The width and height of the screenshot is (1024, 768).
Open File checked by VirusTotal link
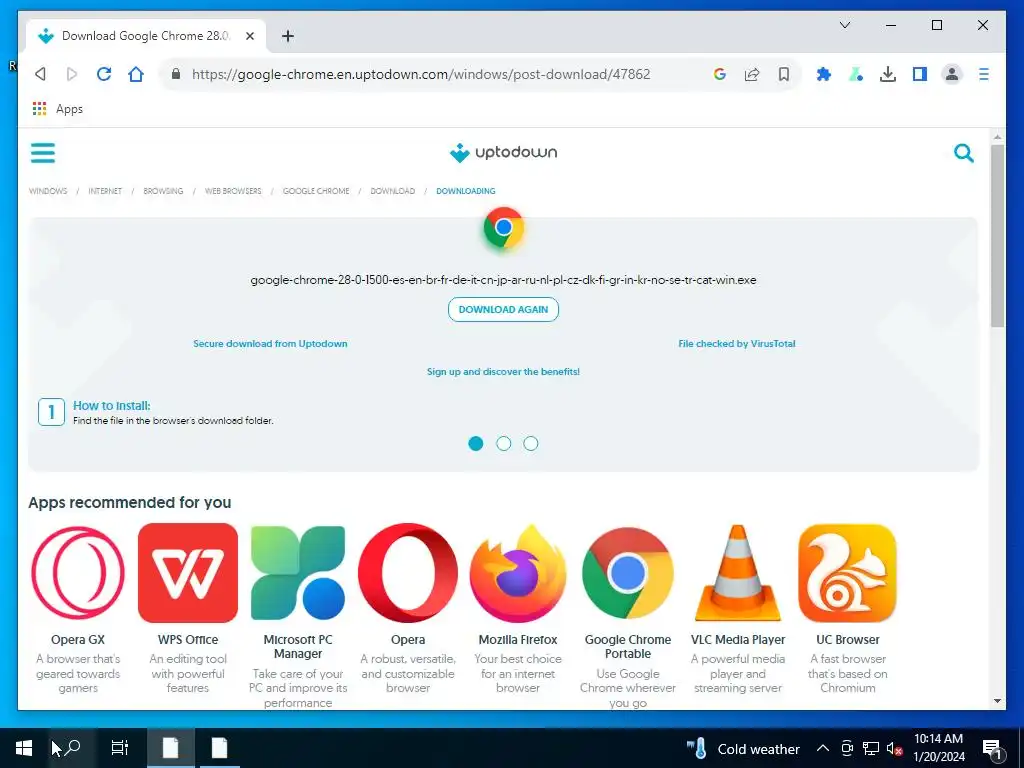point(737,344)
